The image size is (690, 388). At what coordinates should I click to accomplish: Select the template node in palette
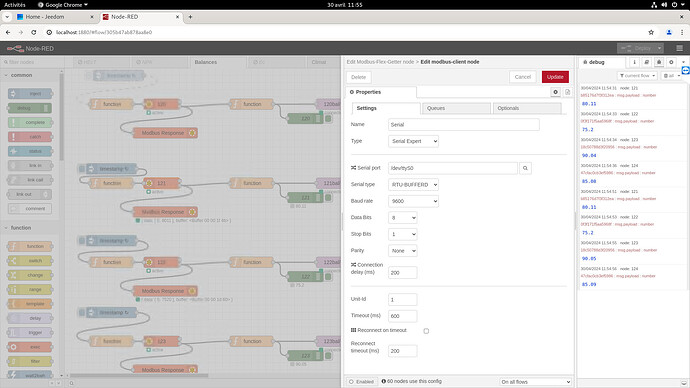point(30,304)
